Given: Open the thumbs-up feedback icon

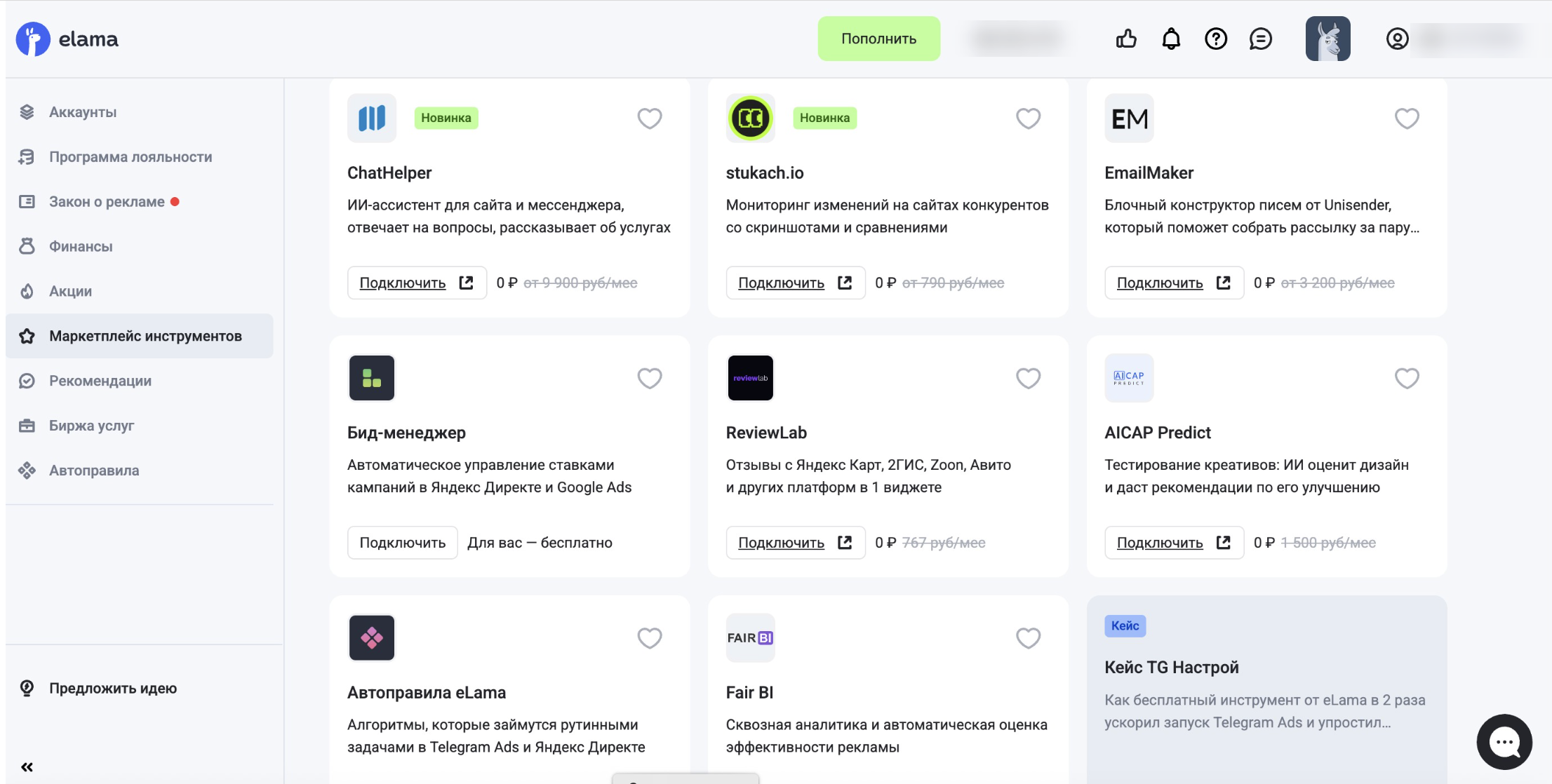Looking at the screenshot, I should [x=1126, y=39].
